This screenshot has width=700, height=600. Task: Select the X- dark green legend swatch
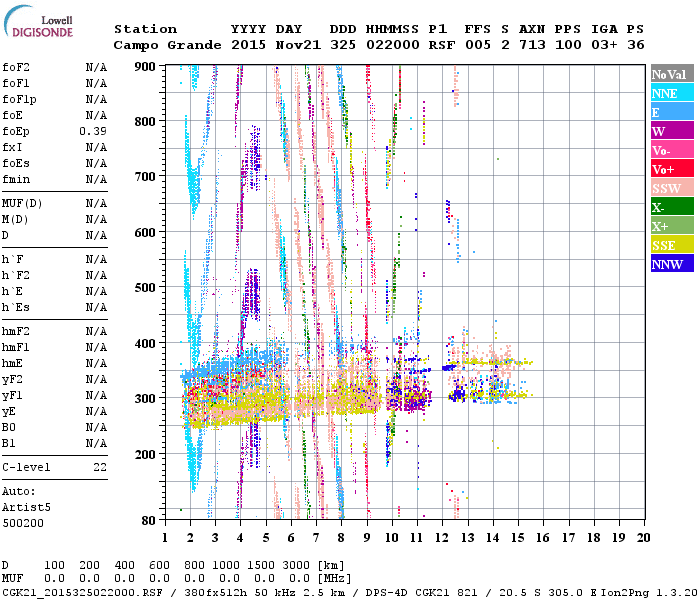tap(672, 207)
